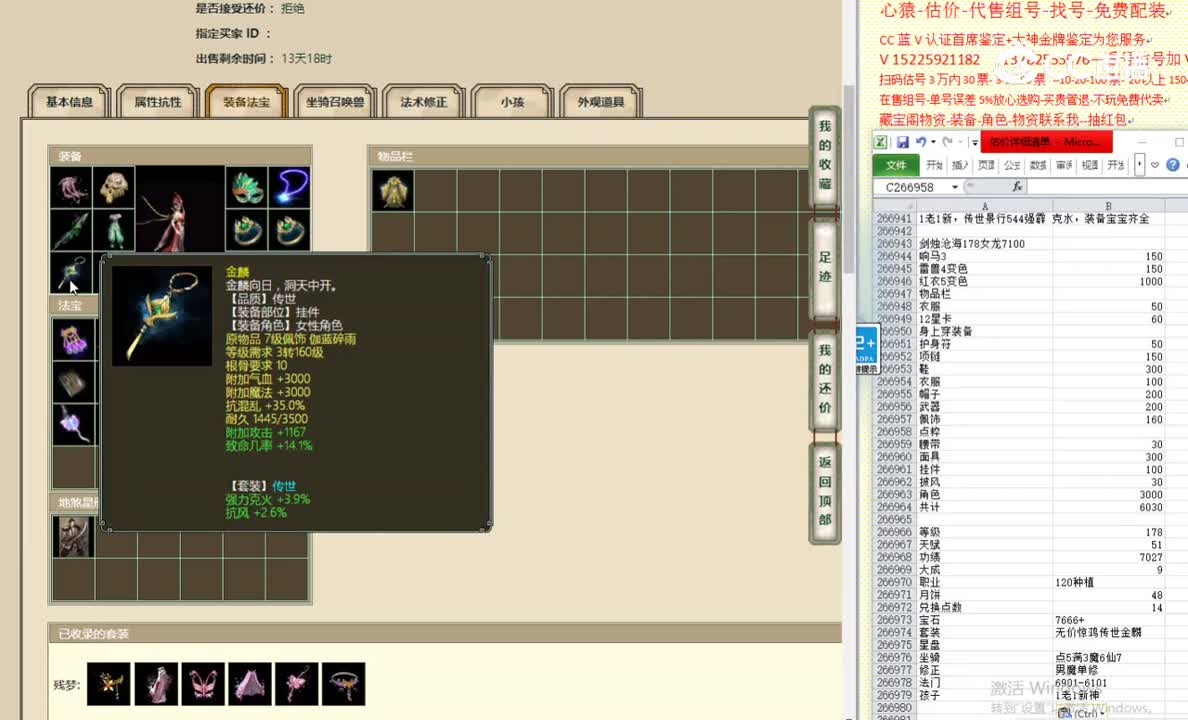Click the character portrait in equipment panel
Screen dimensions: 1188x720
[x=180, y=209]
